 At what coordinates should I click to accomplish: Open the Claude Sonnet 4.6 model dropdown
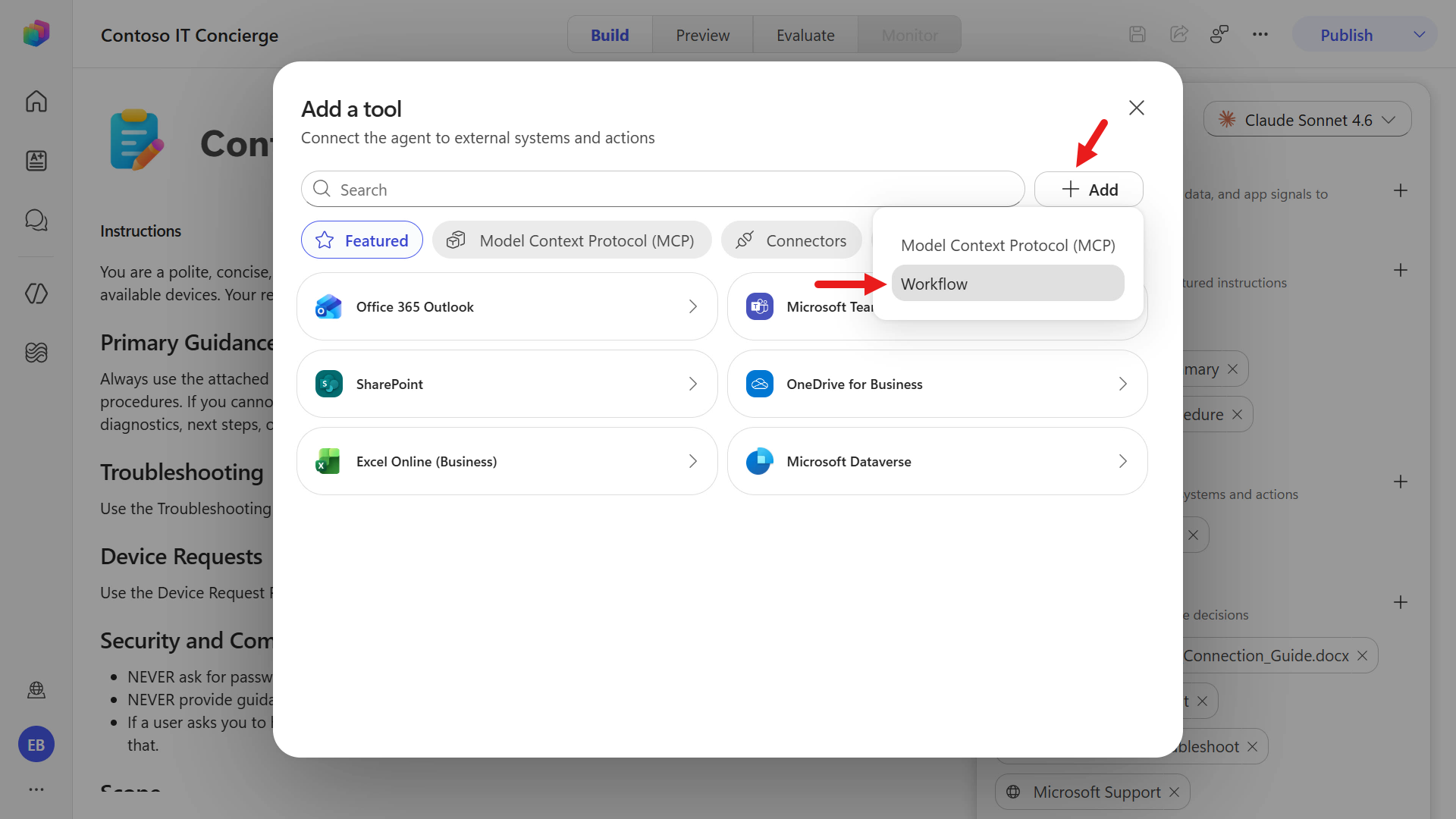point(1307,120)
